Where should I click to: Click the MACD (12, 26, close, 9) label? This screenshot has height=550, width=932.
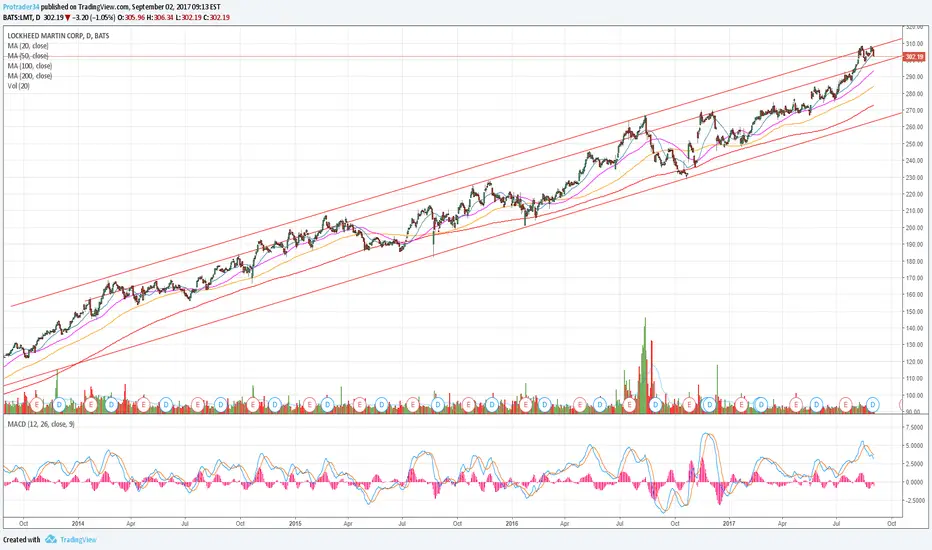coord(41,424)
